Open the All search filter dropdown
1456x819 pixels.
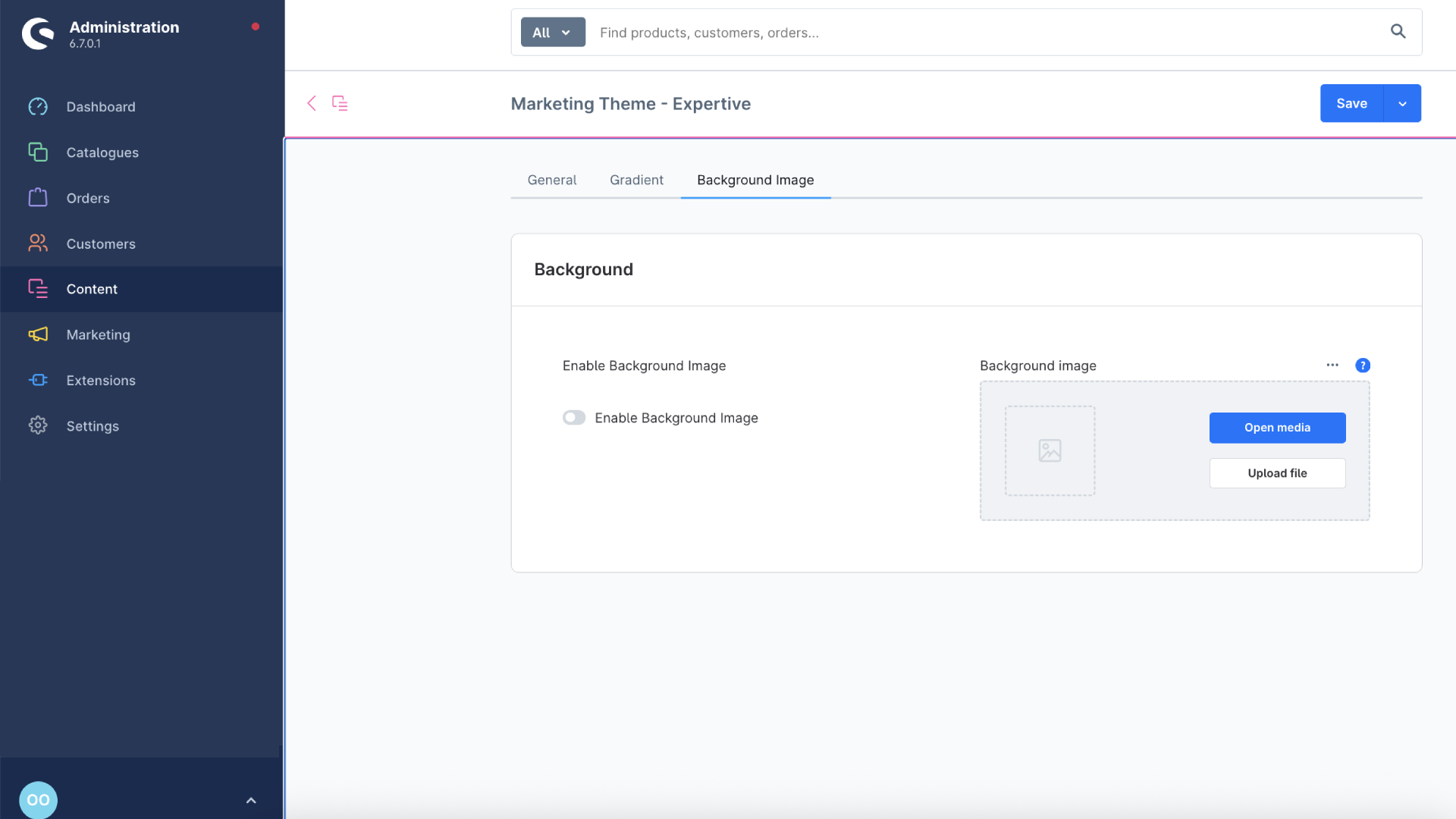click(553, 32)
